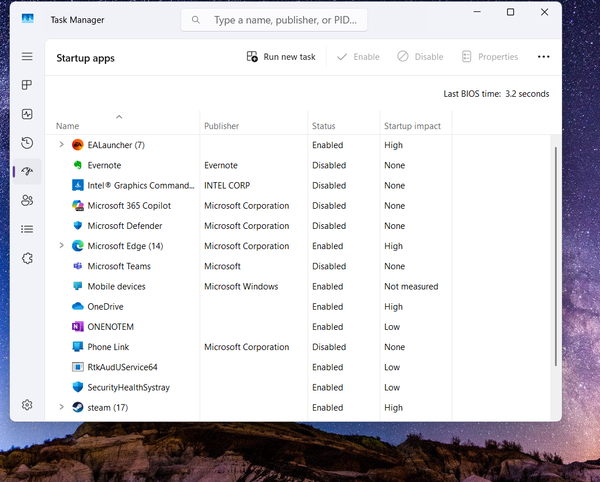Click the High impact value for OneDrive

pos(393,306)
